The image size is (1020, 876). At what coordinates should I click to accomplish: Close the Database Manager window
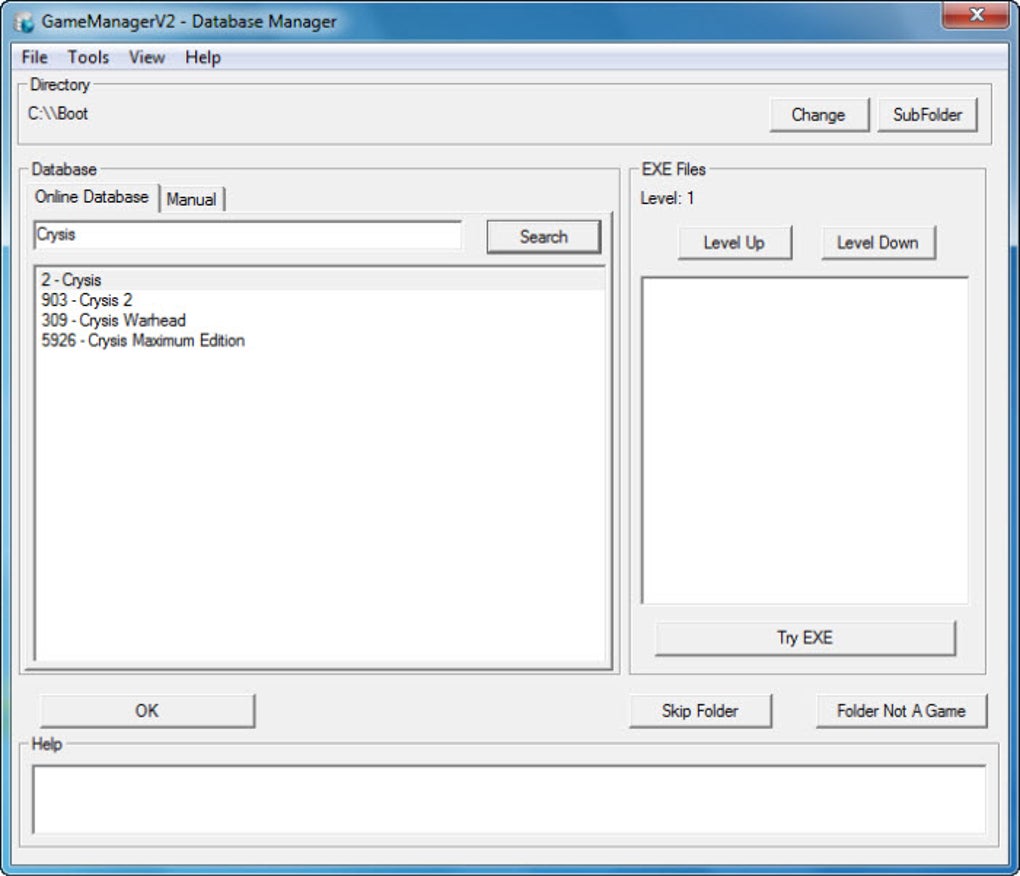[975, 15]
